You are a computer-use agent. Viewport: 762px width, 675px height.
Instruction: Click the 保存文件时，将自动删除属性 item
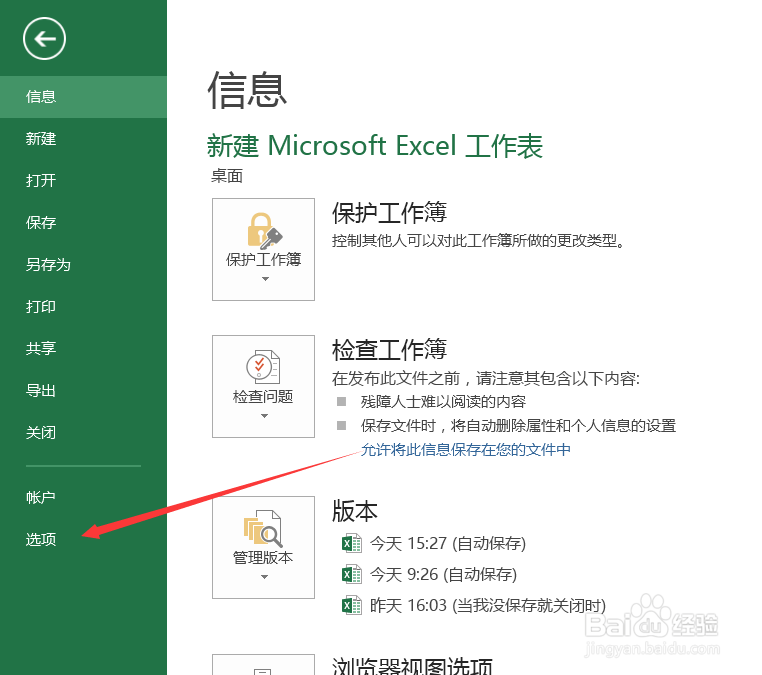click(518, 426)
